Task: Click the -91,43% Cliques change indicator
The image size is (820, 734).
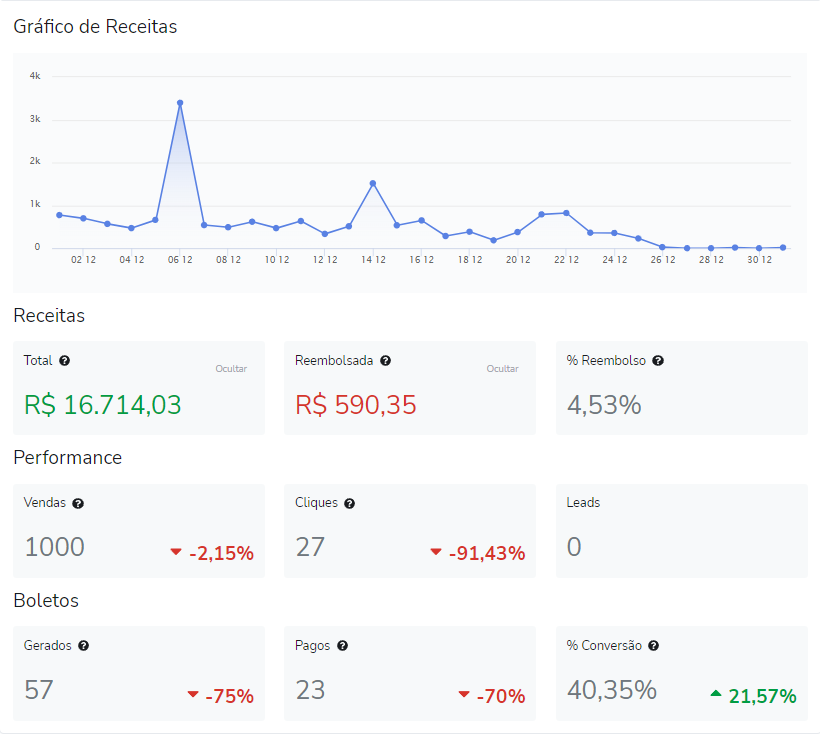Action: 478,553
